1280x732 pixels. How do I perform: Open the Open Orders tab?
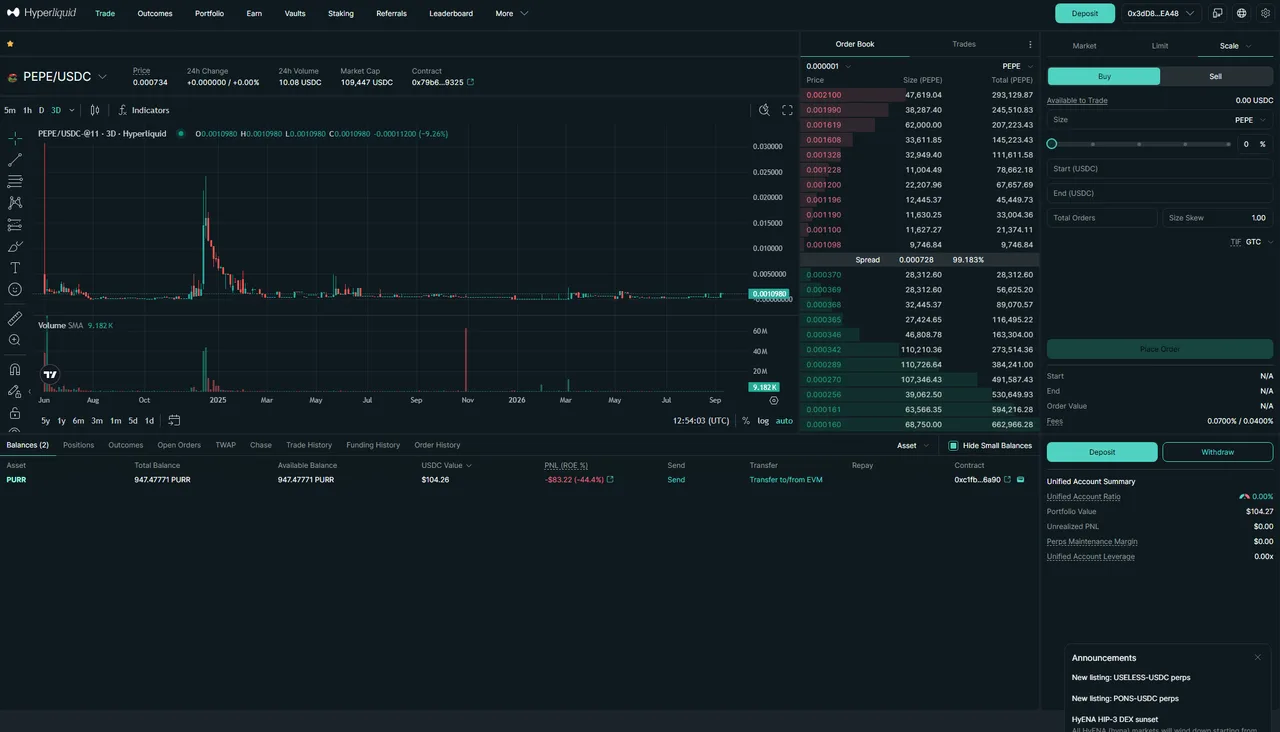(179, 445)
